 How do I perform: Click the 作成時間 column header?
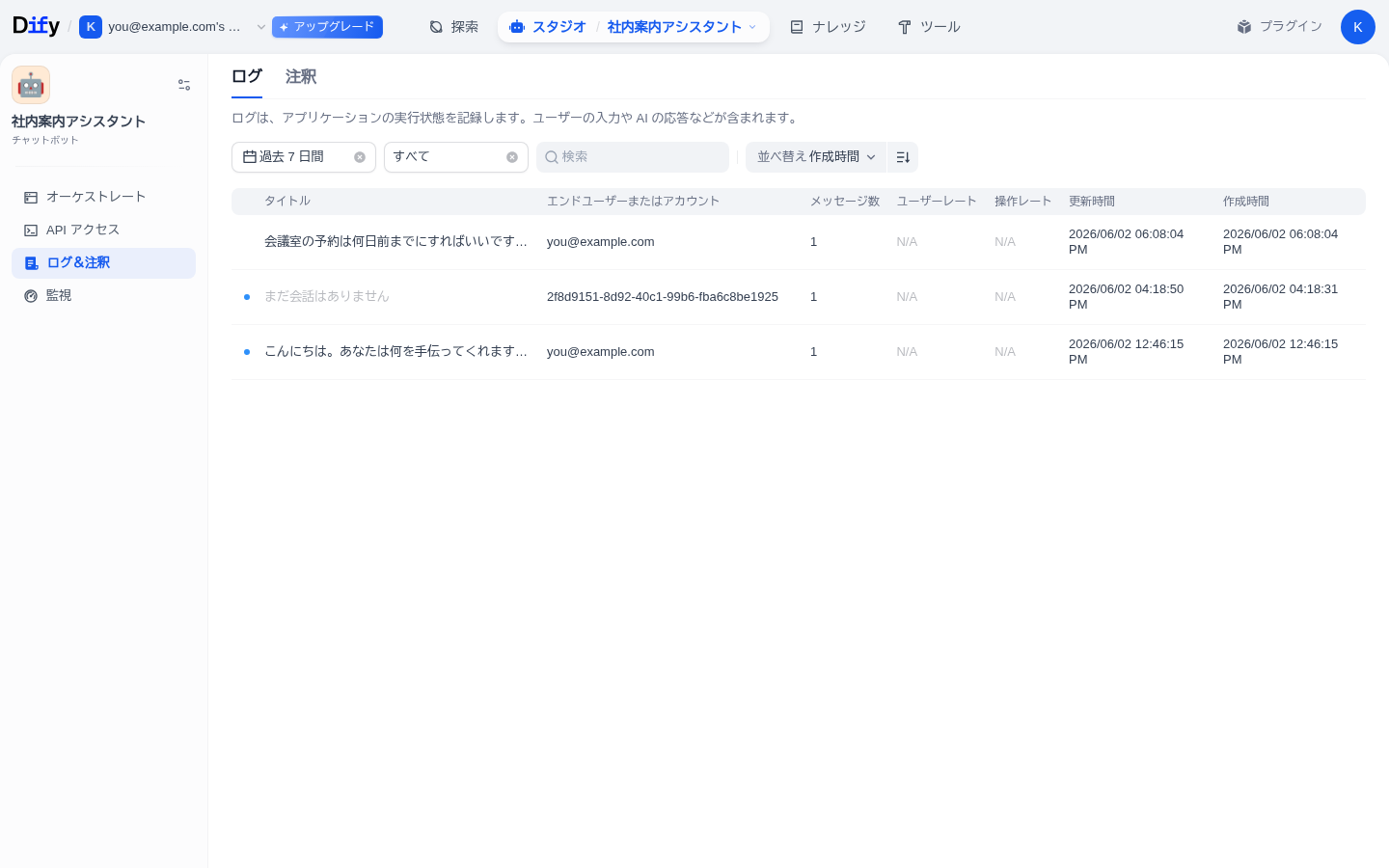coord(1246,202)
